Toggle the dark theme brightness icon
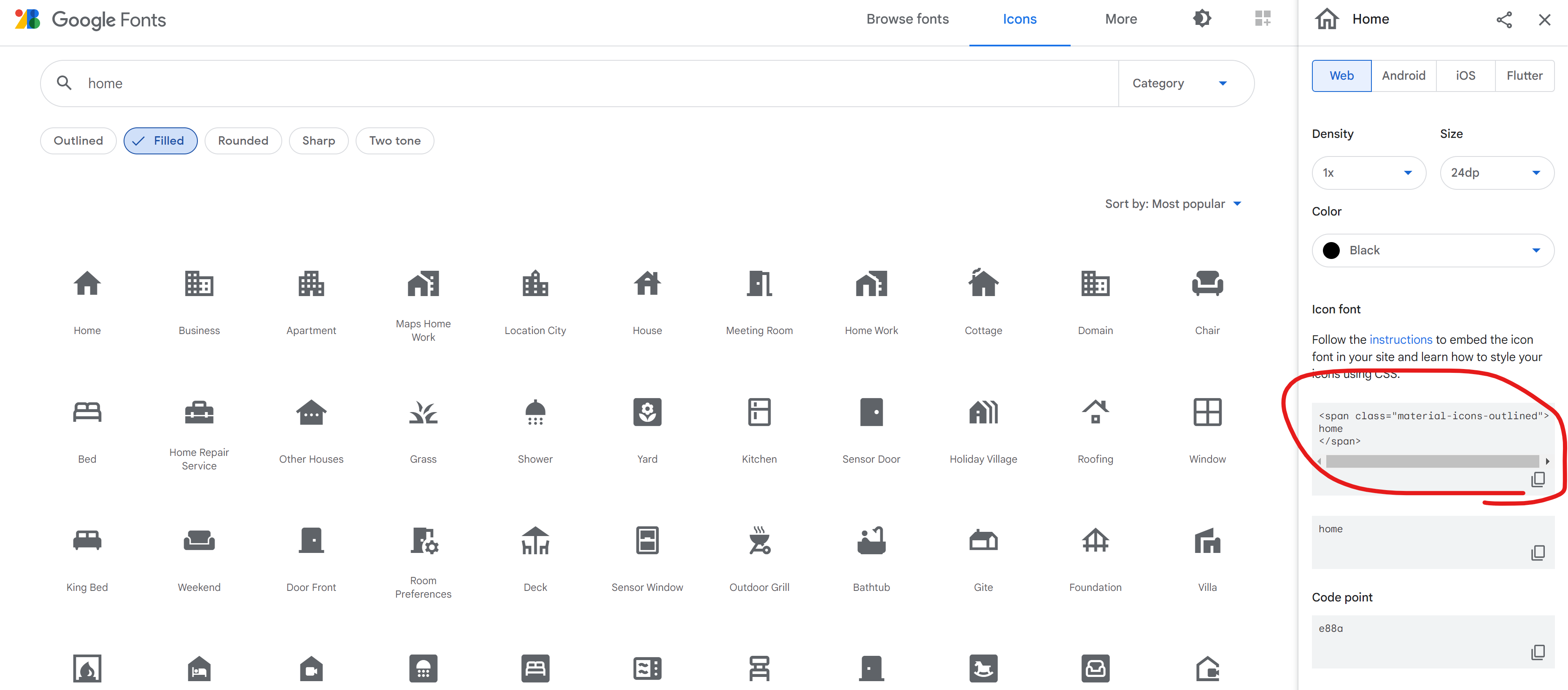 [x=1201, y=19]
